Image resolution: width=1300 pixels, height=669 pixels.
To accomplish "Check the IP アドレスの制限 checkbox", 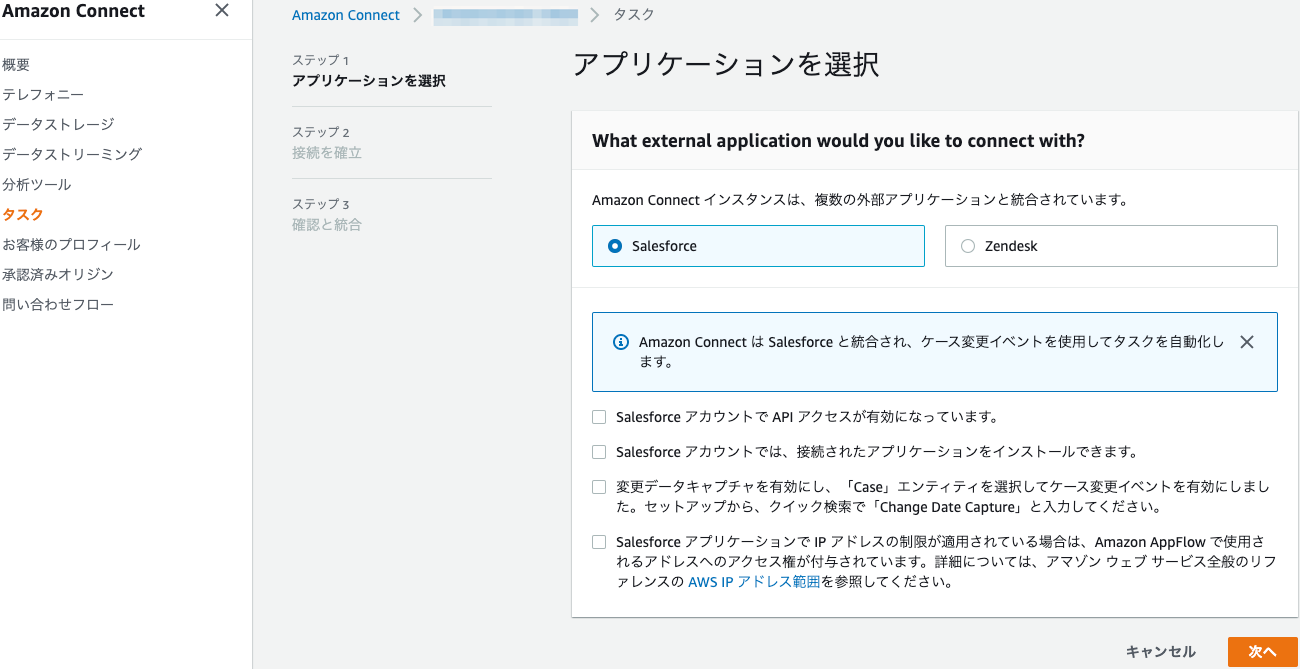I will point(599,542).
